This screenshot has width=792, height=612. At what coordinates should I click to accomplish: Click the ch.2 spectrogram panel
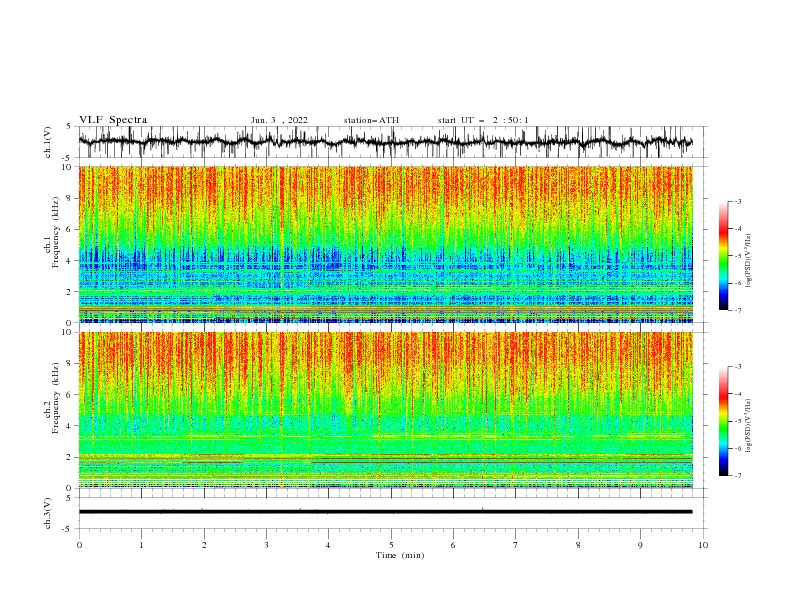[x=385, y=410]
